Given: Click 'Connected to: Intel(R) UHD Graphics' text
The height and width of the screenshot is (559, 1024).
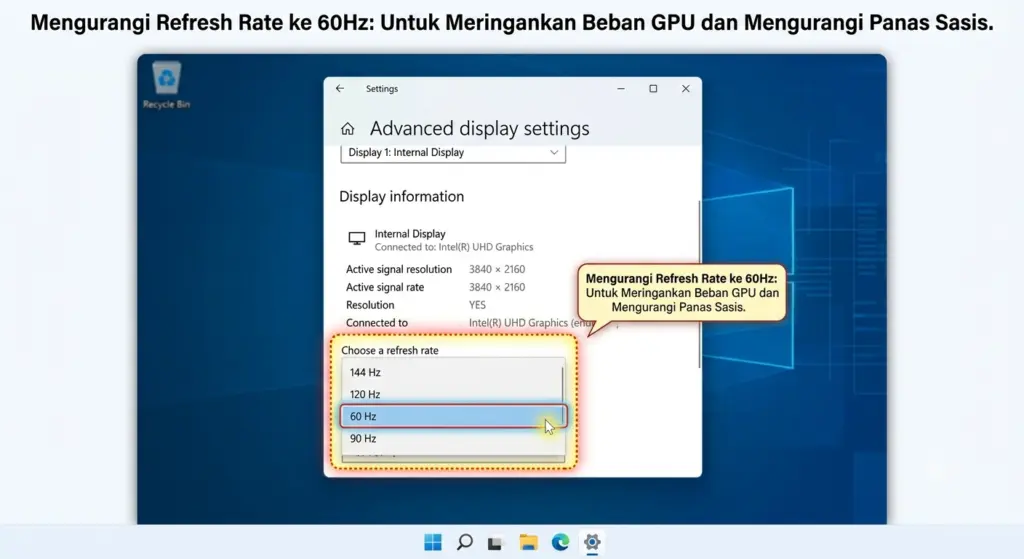Looking at the screenshot, I should pyautogui.click(x=454, y=247).
